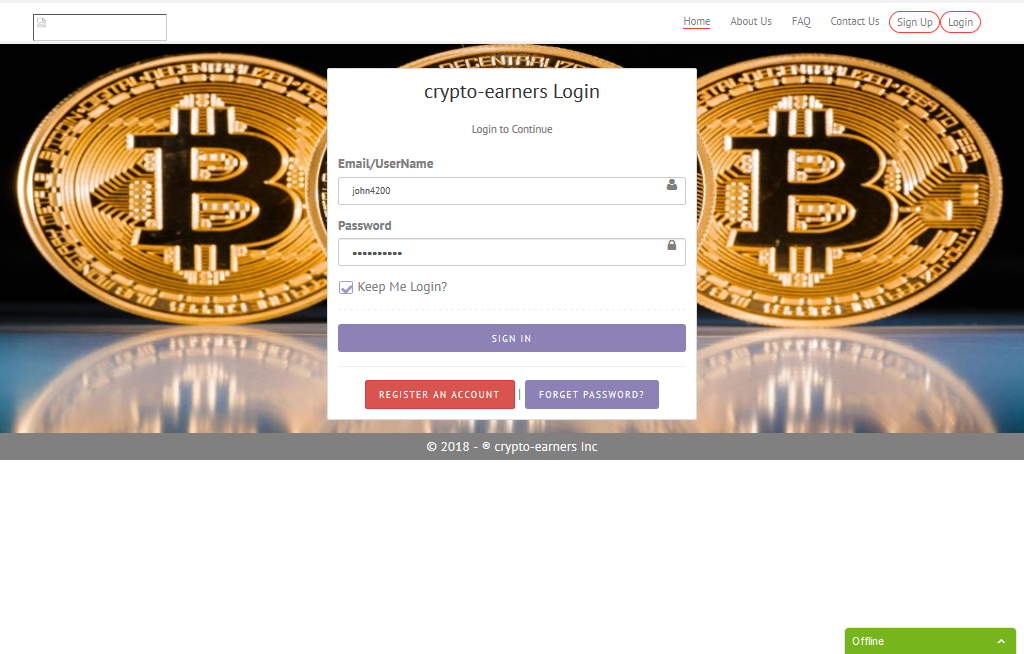Screen dimensions: 1024x654
Task: Click the crypto-earners Inc footer text
Action: (x=545, y=447)
